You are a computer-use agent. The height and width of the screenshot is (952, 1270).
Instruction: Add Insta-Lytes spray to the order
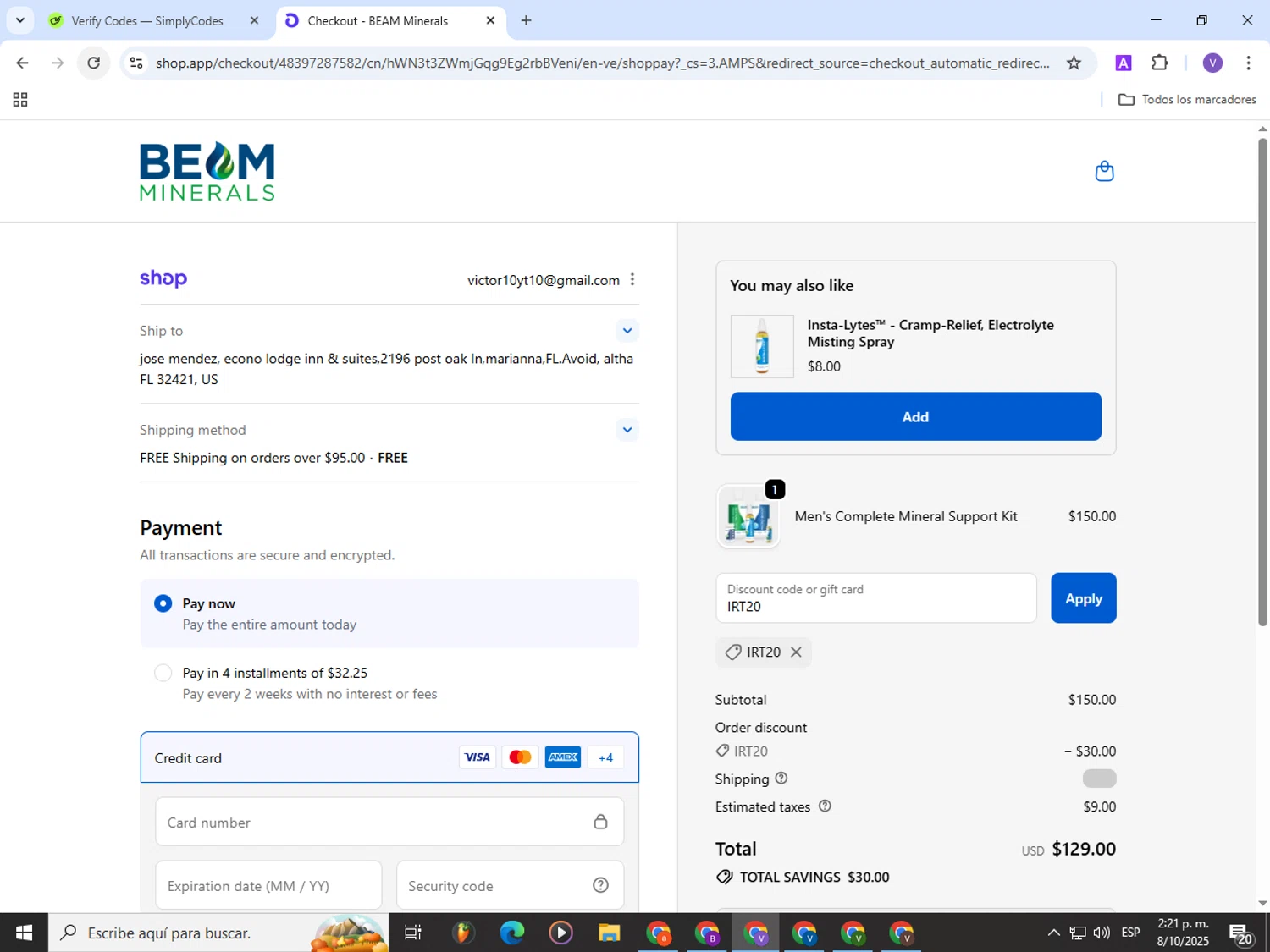pos(915,416)
